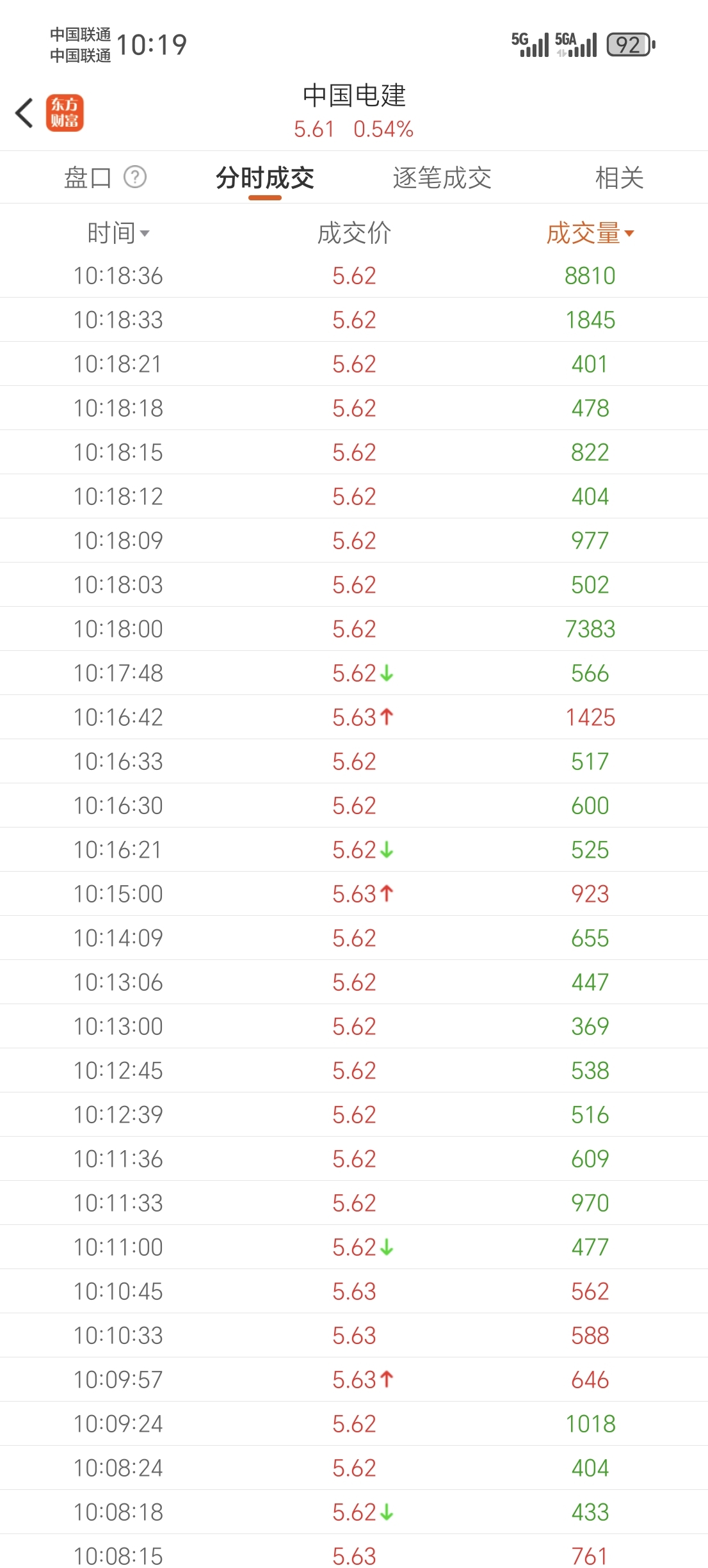This screenshot has width=708, height=1568.
Task: Open the 东方财富 orange logo icon
Action: pyautogui.click(x=65, y=113)
